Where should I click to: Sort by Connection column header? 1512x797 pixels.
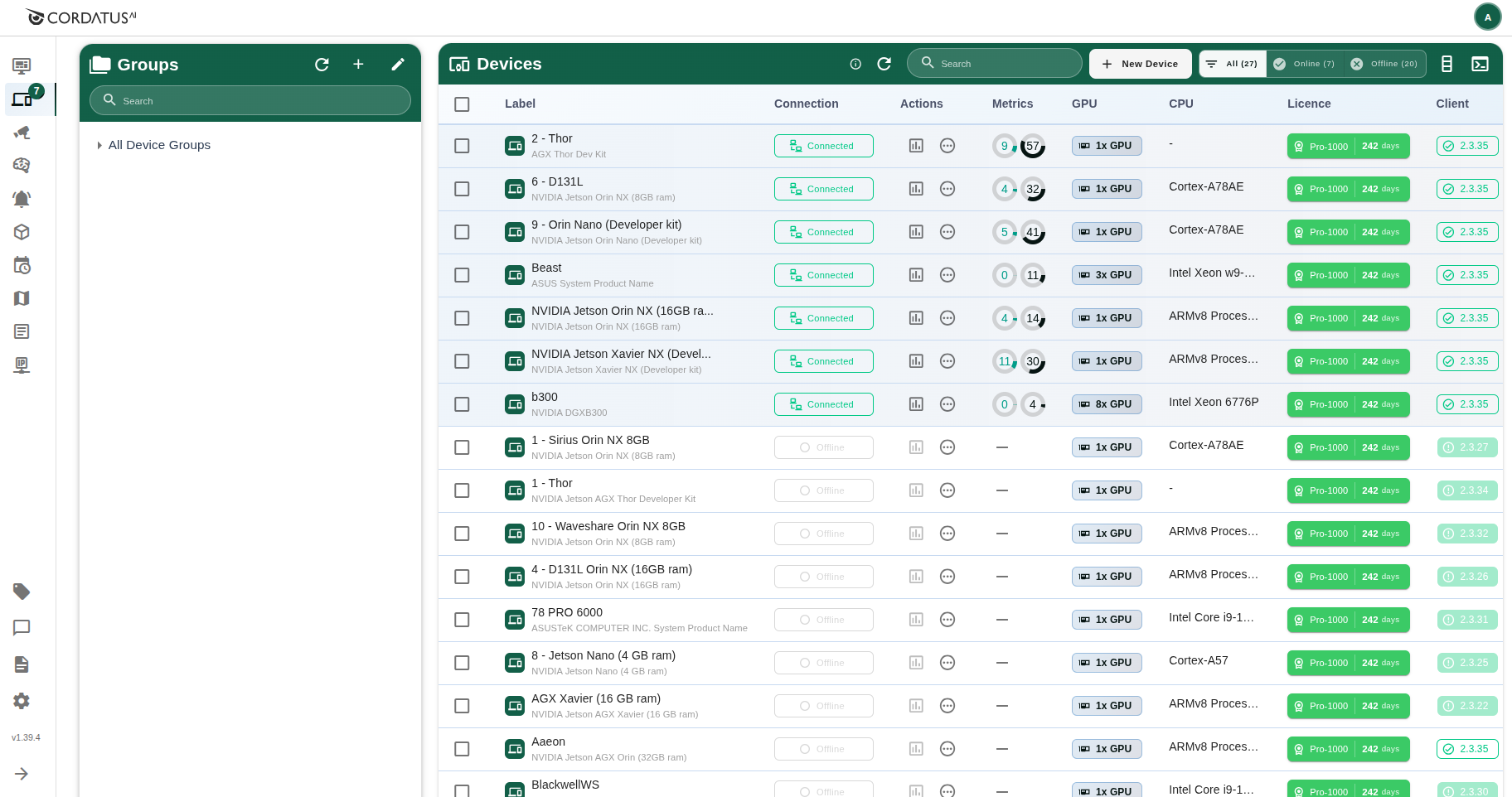click(806, 104)
